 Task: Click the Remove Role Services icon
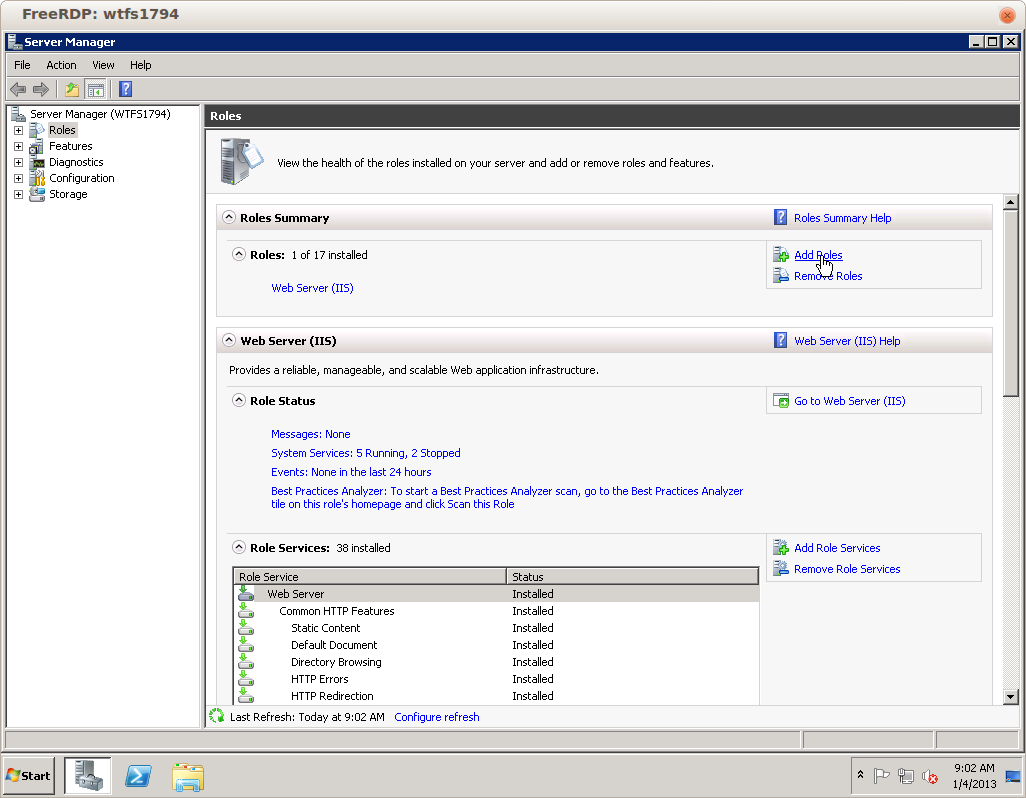(x=781, y=568)
